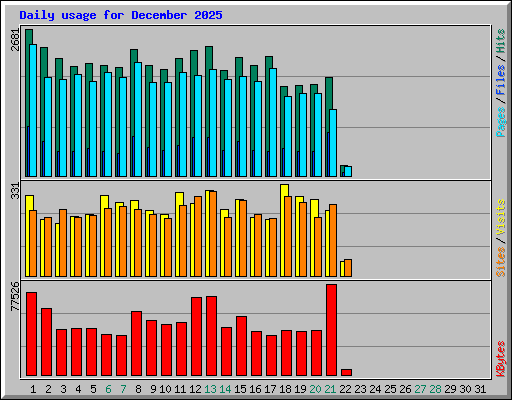
Task: Click green weekend day label 6
Action: 108,389
